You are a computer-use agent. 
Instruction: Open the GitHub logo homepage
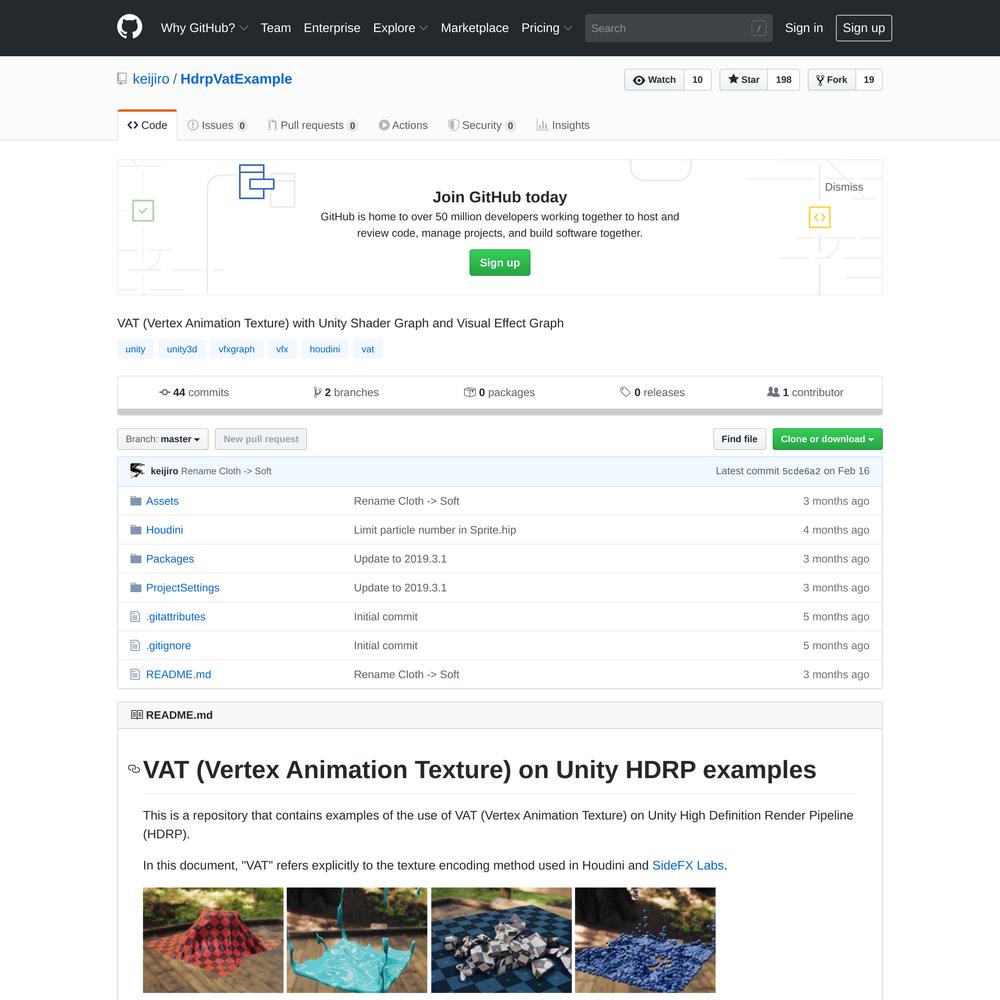pos(129,27)
